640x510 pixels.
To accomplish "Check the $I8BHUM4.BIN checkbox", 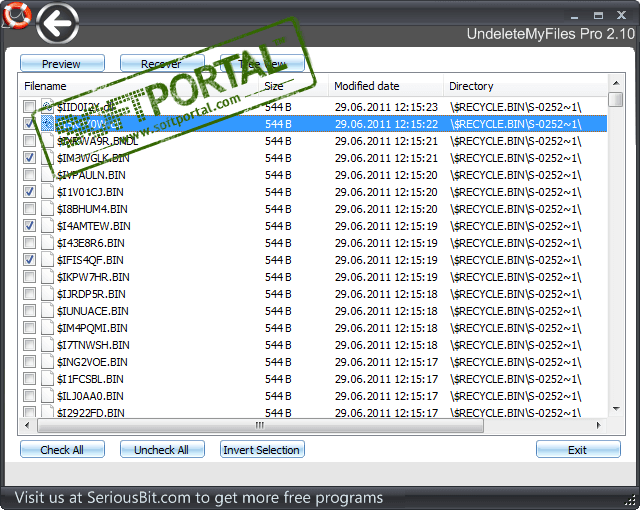I will tap(29, 208).
